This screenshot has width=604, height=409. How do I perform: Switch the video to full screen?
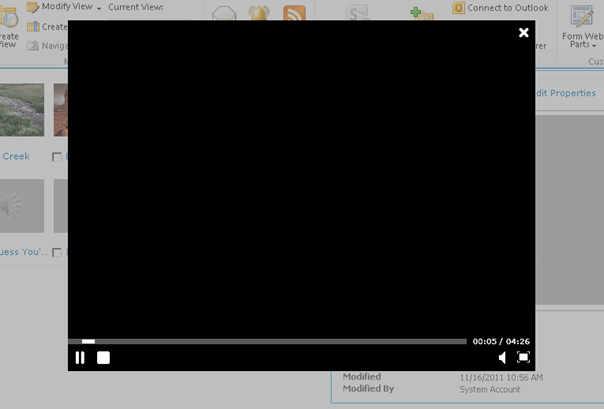coord(523,357)
